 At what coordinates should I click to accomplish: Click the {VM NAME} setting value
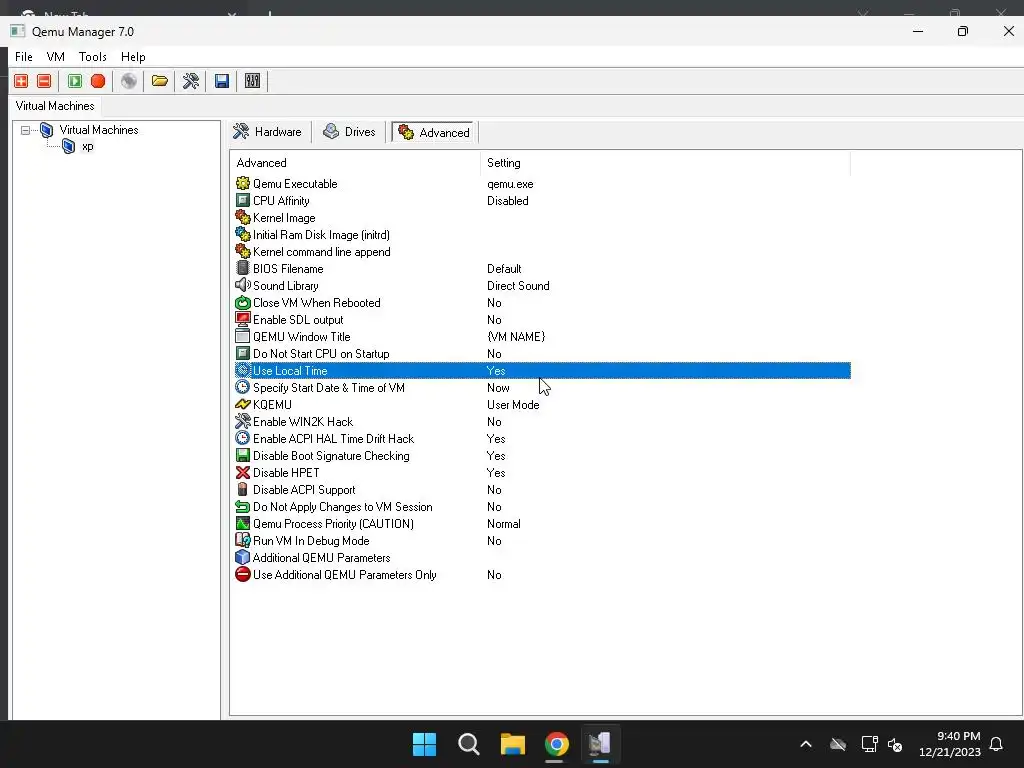516,336
